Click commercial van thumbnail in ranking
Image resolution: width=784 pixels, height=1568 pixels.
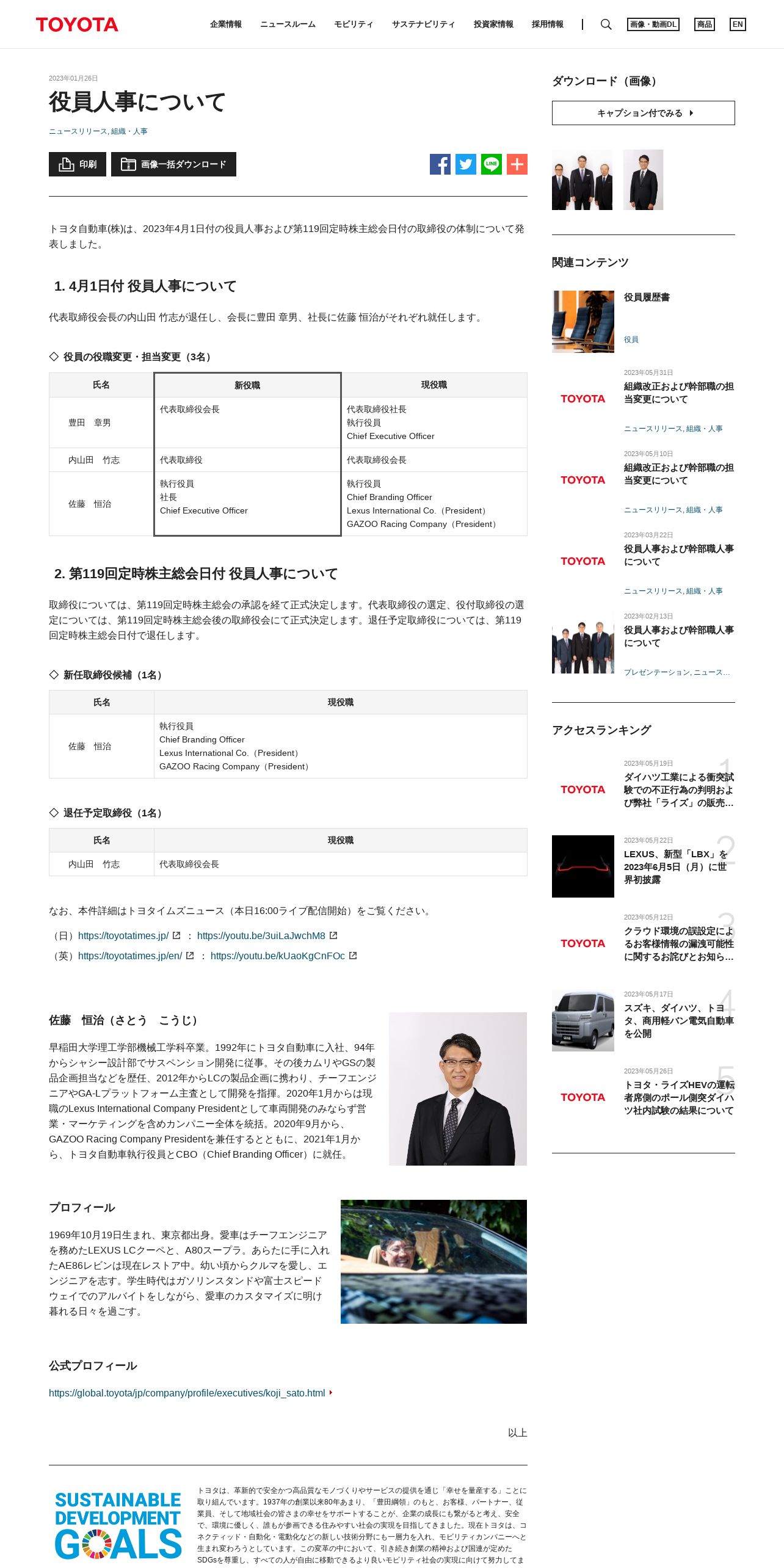pos(583,1020)
